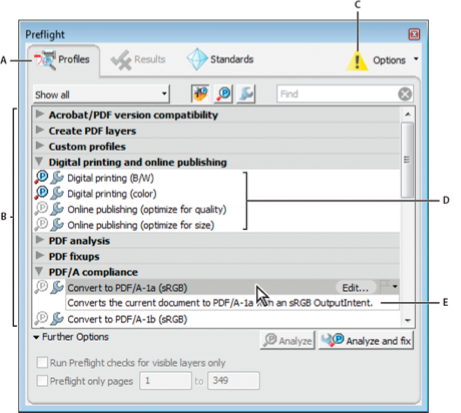The image size is (461, 413).
Task: Click wrench icon beside optimize for quality
Action: coord(57,209)
